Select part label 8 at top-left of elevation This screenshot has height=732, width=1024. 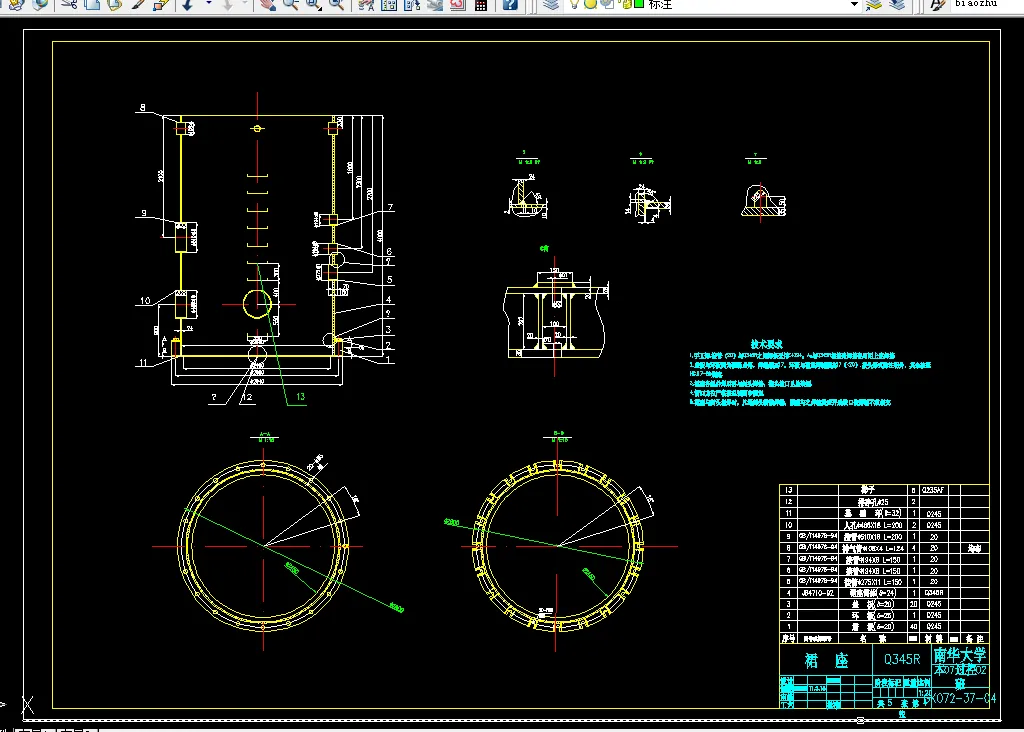point(142,108)
